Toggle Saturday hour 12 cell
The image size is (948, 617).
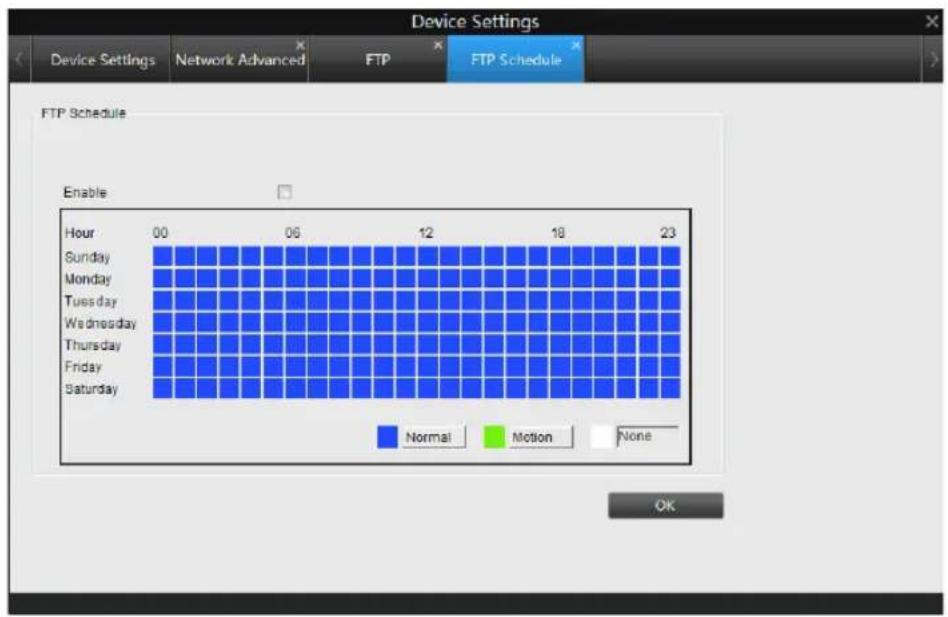coord(427,388)
